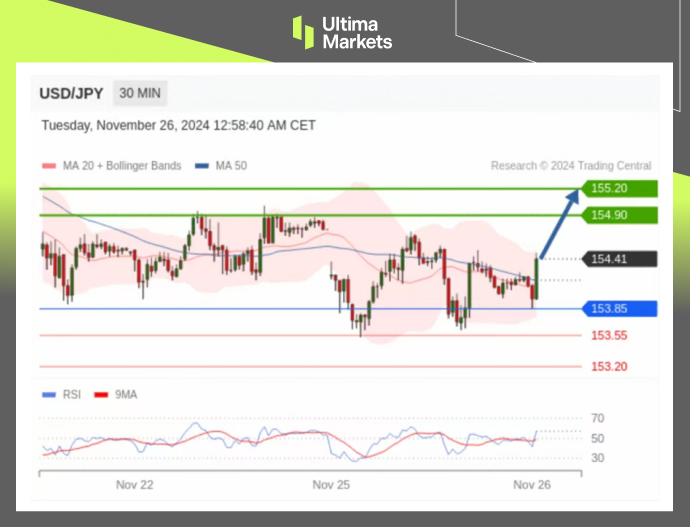Toggle the MA 20 + Bollinger Bands legend
Image resolution: width=690 pixels, height=527 pixels.
pos(112,166)
